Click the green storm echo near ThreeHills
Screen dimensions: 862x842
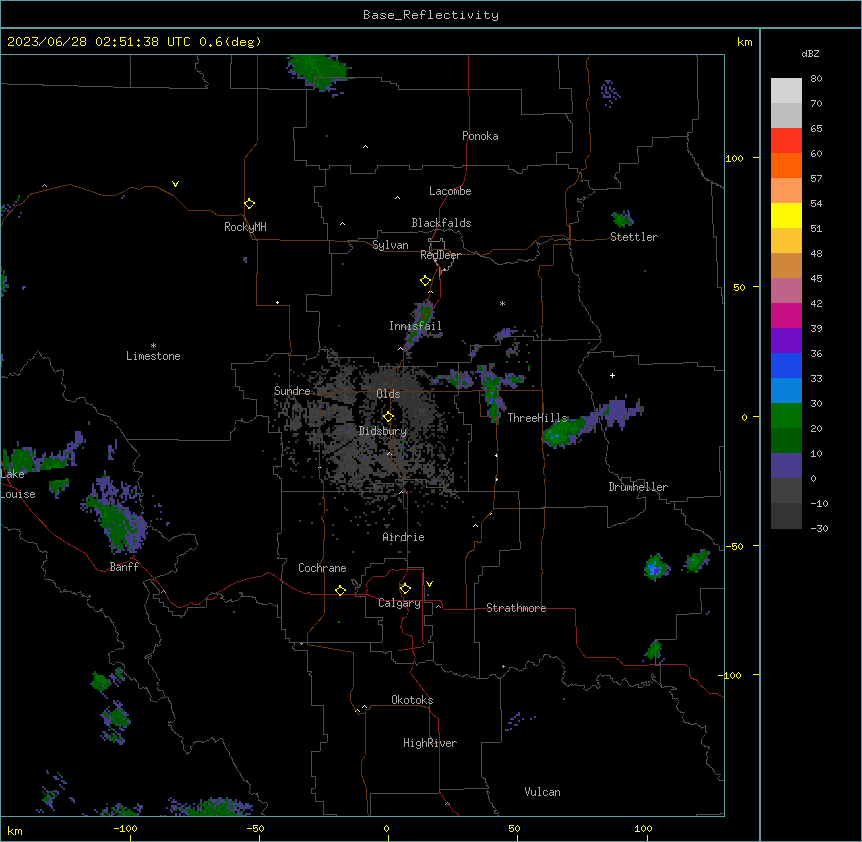tap(565, 431)
